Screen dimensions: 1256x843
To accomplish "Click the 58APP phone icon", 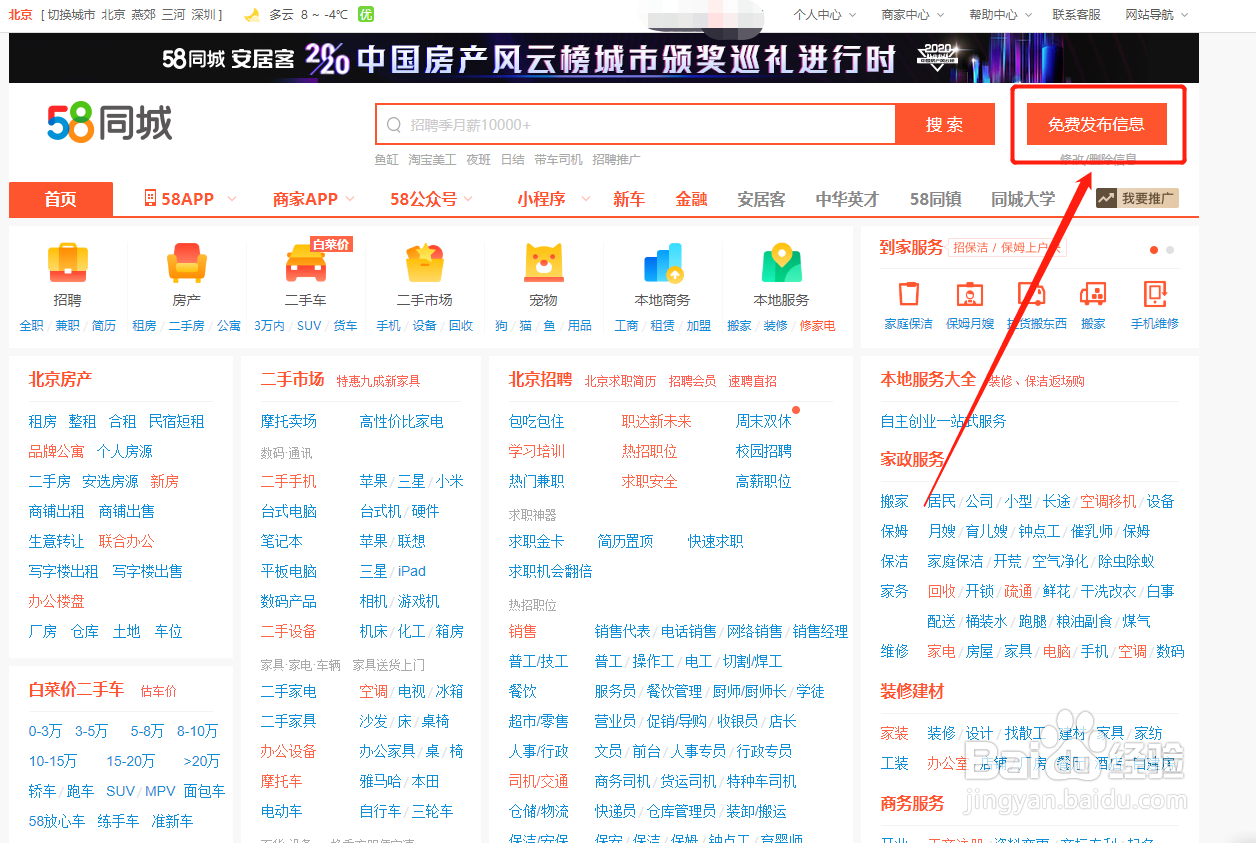I will coord(150,198).
